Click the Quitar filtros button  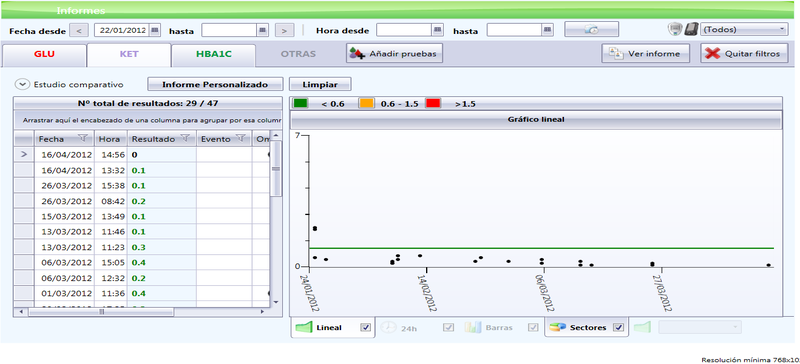(745, 54)
